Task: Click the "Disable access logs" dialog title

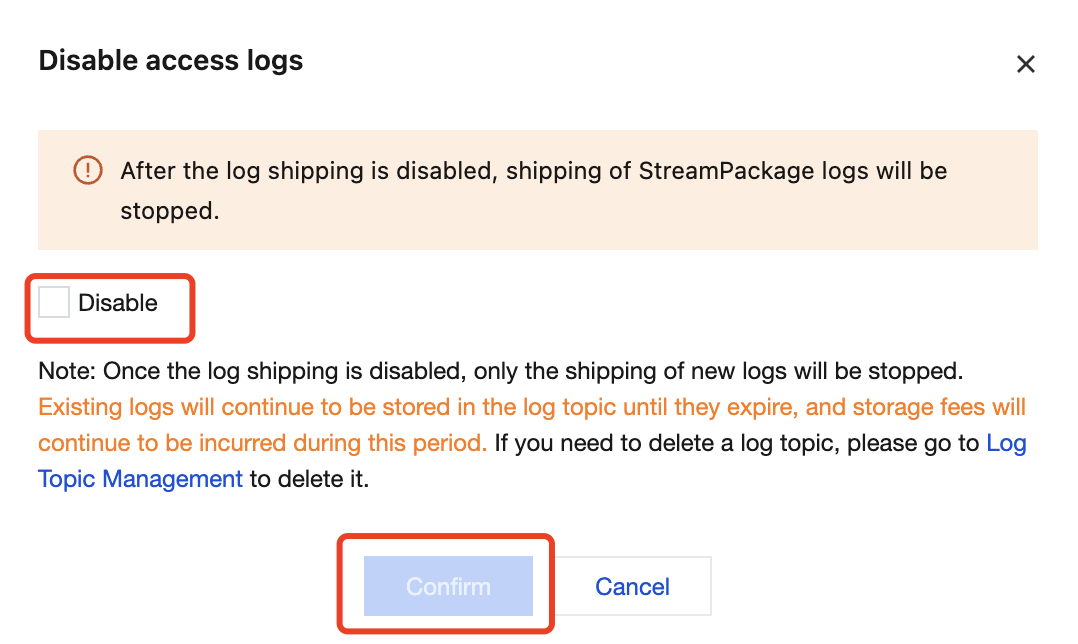Action: [170, 61]
